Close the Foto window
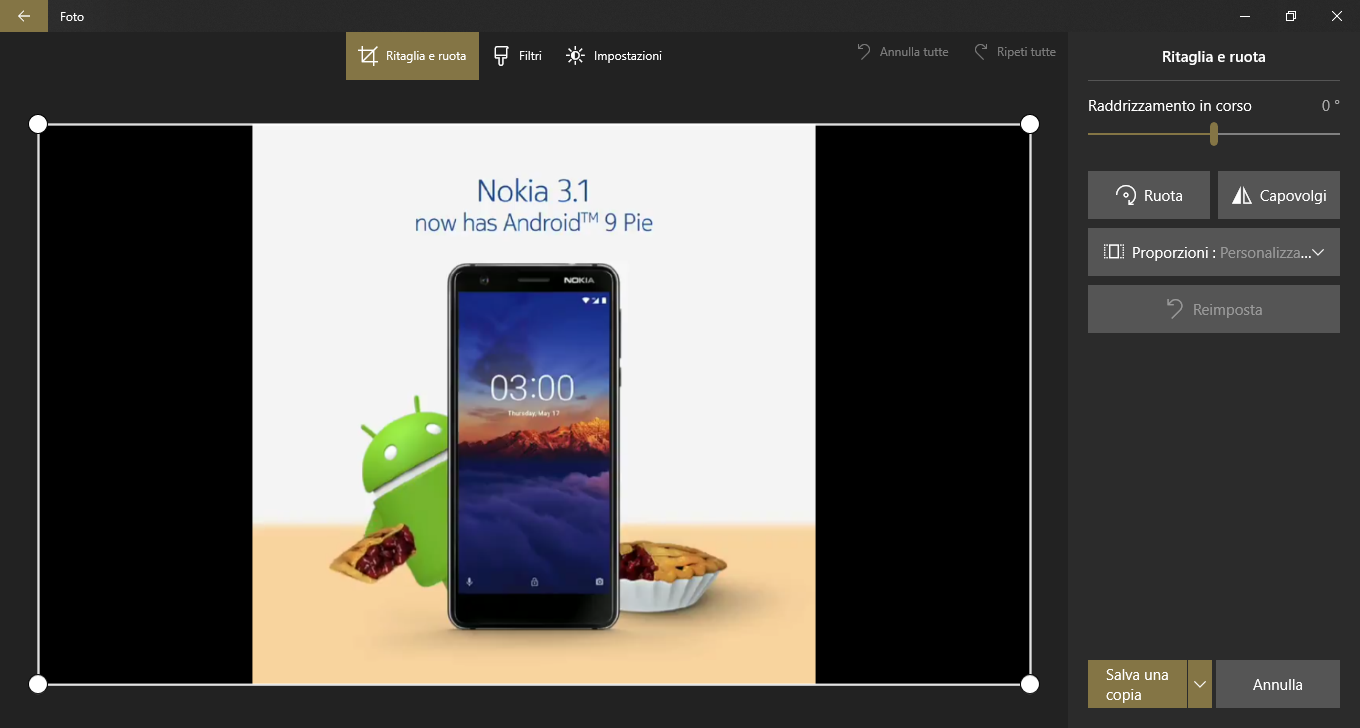 pos(1337,16)
